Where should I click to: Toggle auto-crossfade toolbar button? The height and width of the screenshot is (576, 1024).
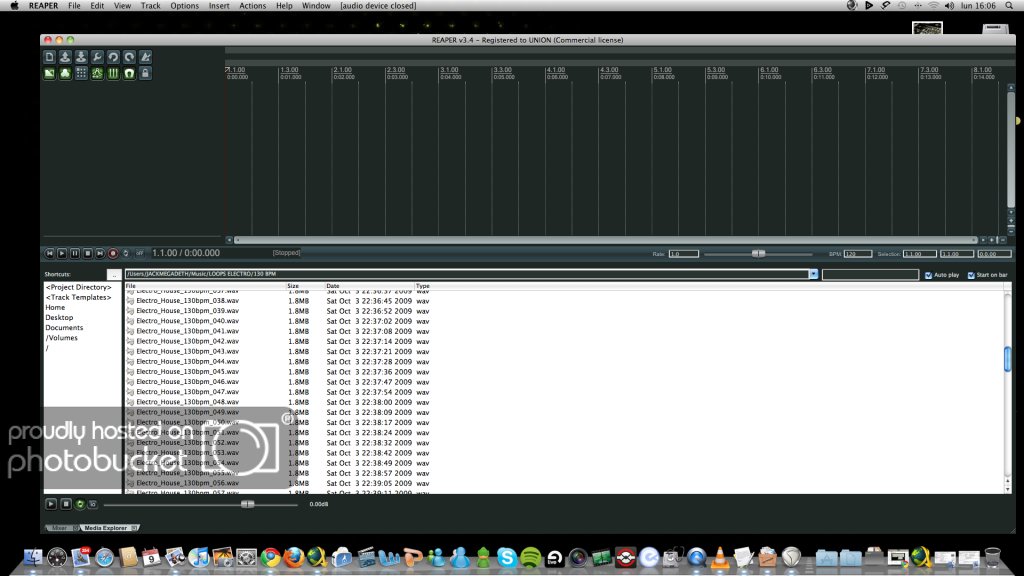pos(50,73)
